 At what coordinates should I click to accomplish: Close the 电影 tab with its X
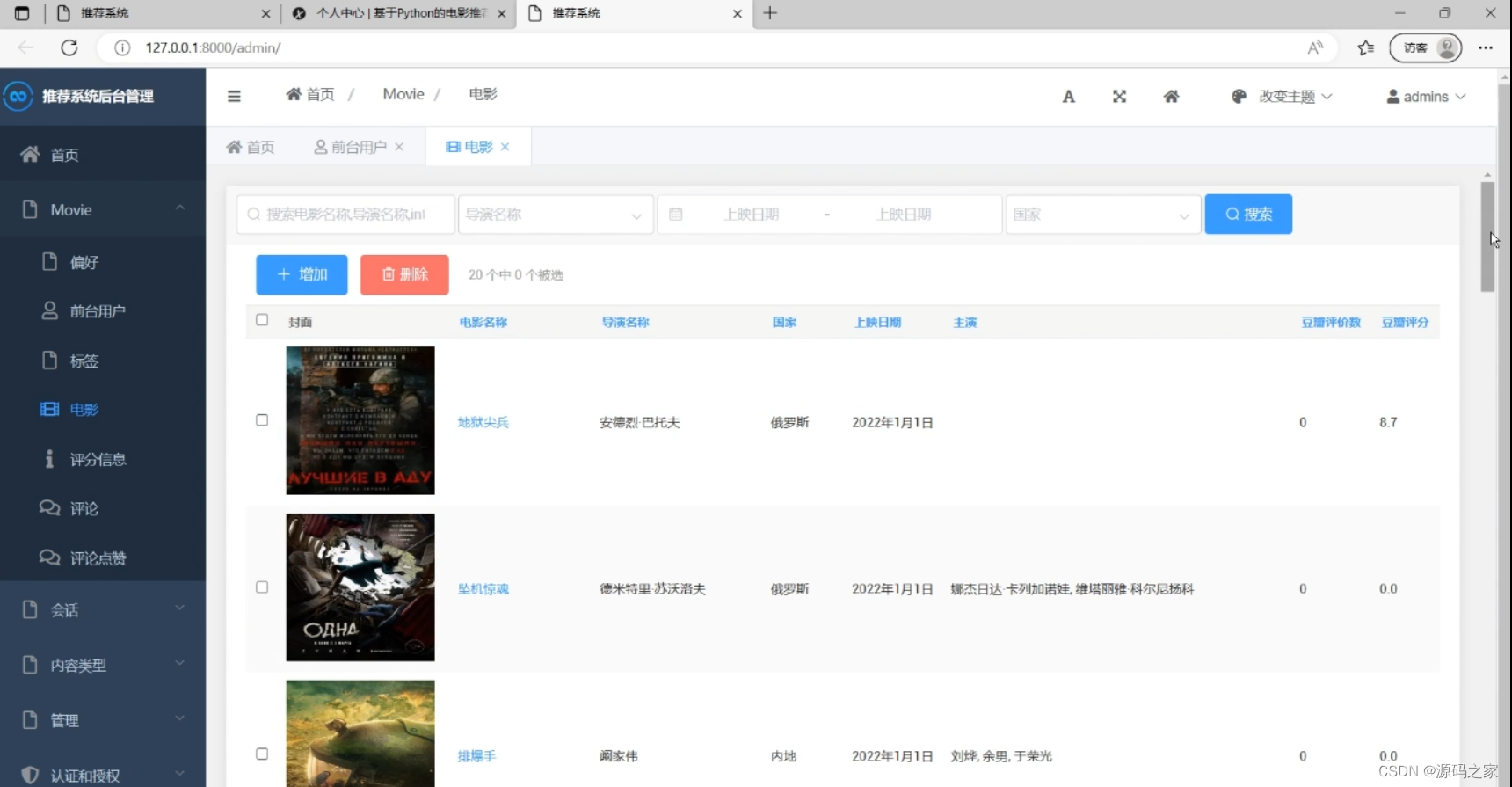(505, 147)
